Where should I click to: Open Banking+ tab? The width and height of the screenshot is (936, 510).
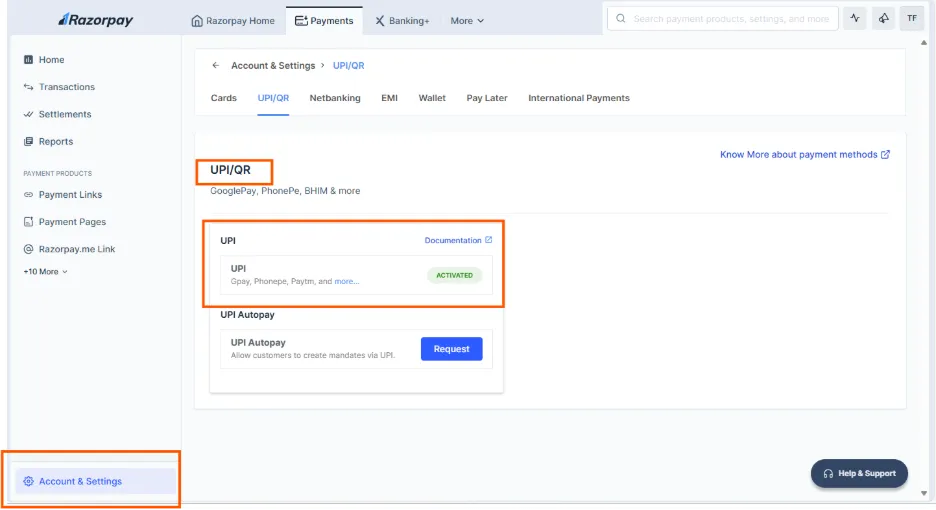pos(402,20)
